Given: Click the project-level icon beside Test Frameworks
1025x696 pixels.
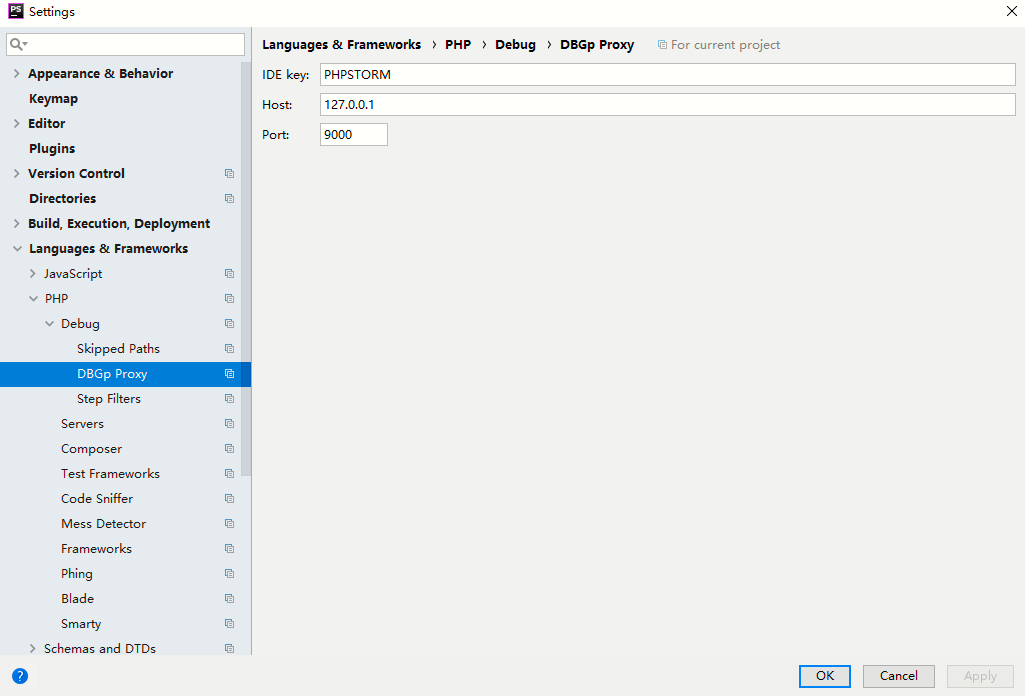Looking at the screenshot, I should click(229, 474).
